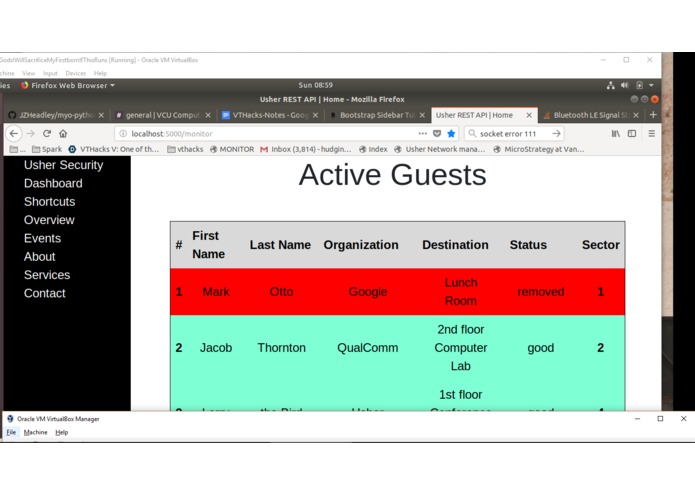Screen dimensions: 695x494
Task: Open Usher Security sidebar heading
Action: (63, 165)
